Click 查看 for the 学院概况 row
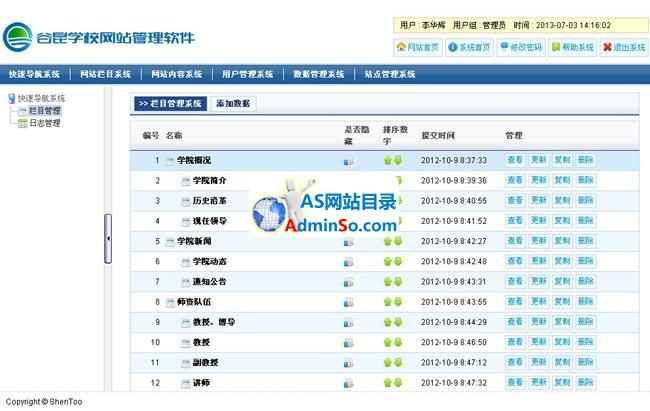This screenshot has width=650, height=411. click(515, 160)
